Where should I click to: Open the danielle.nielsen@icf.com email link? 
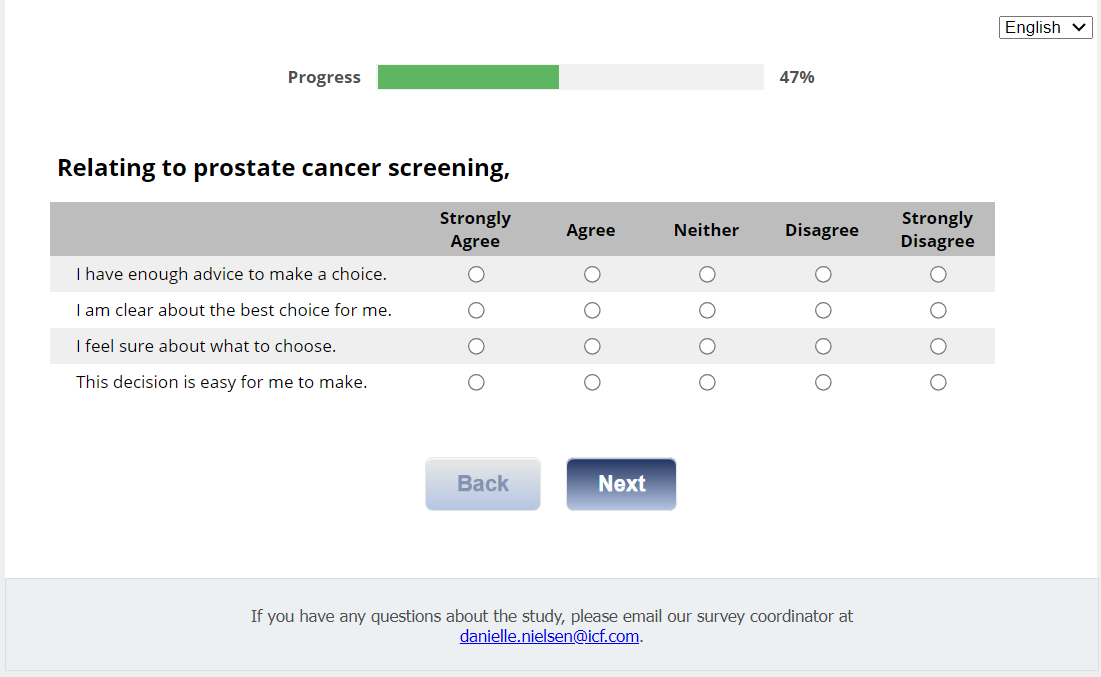(x=549, y=636)
